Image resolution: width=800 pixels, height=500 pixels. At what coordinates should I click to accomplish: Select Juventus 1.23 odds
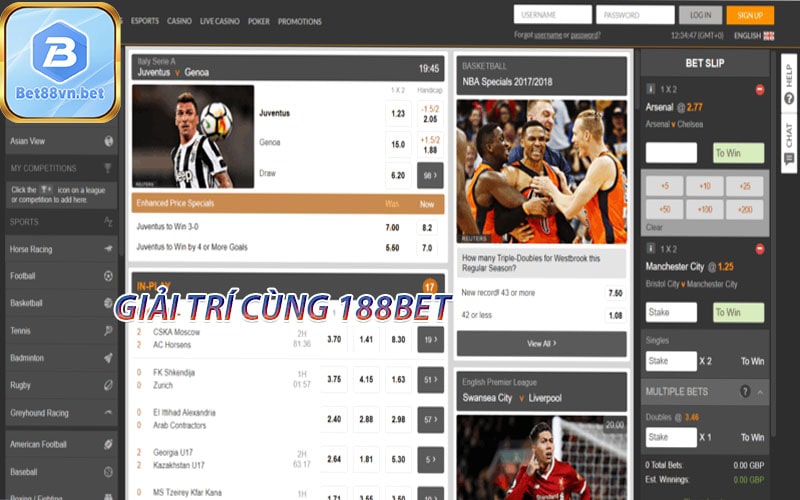point(398,114)
